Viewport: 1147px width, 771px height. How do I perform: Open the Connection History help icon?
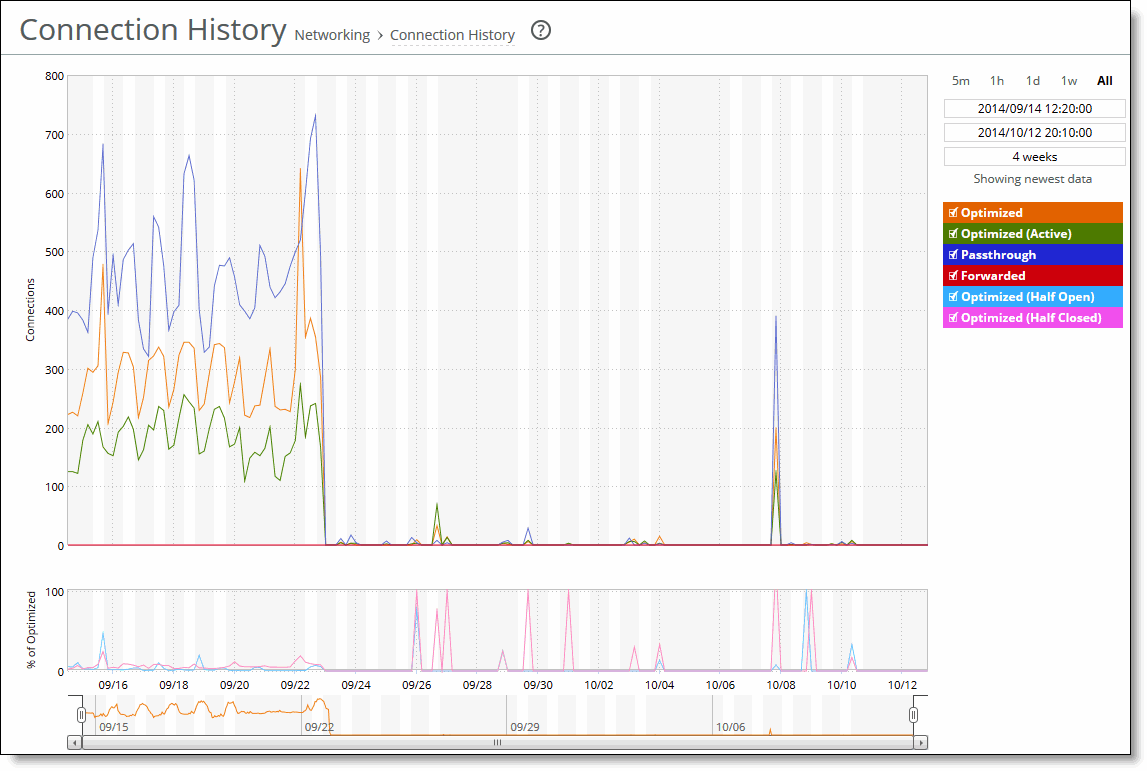542,31
